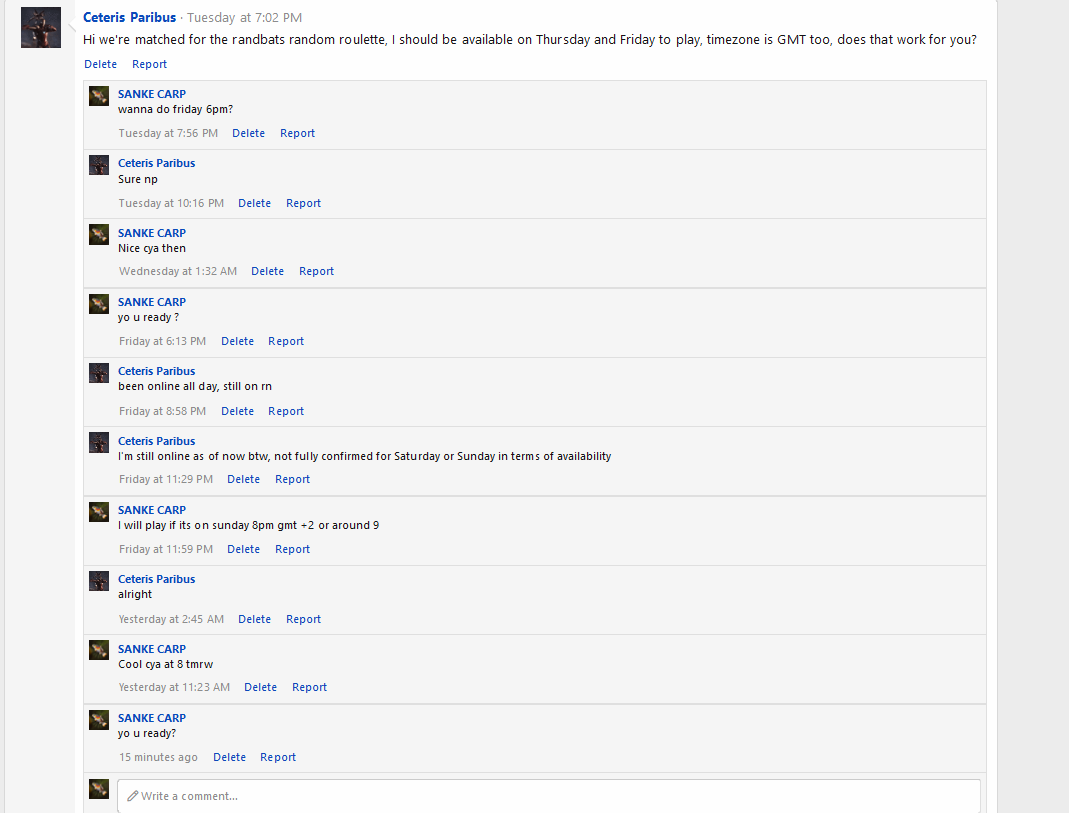Image resolution: width=1069 pixels, height=813 pixels.
Task: Report the main profile post
Action: (x=150, y=64)
